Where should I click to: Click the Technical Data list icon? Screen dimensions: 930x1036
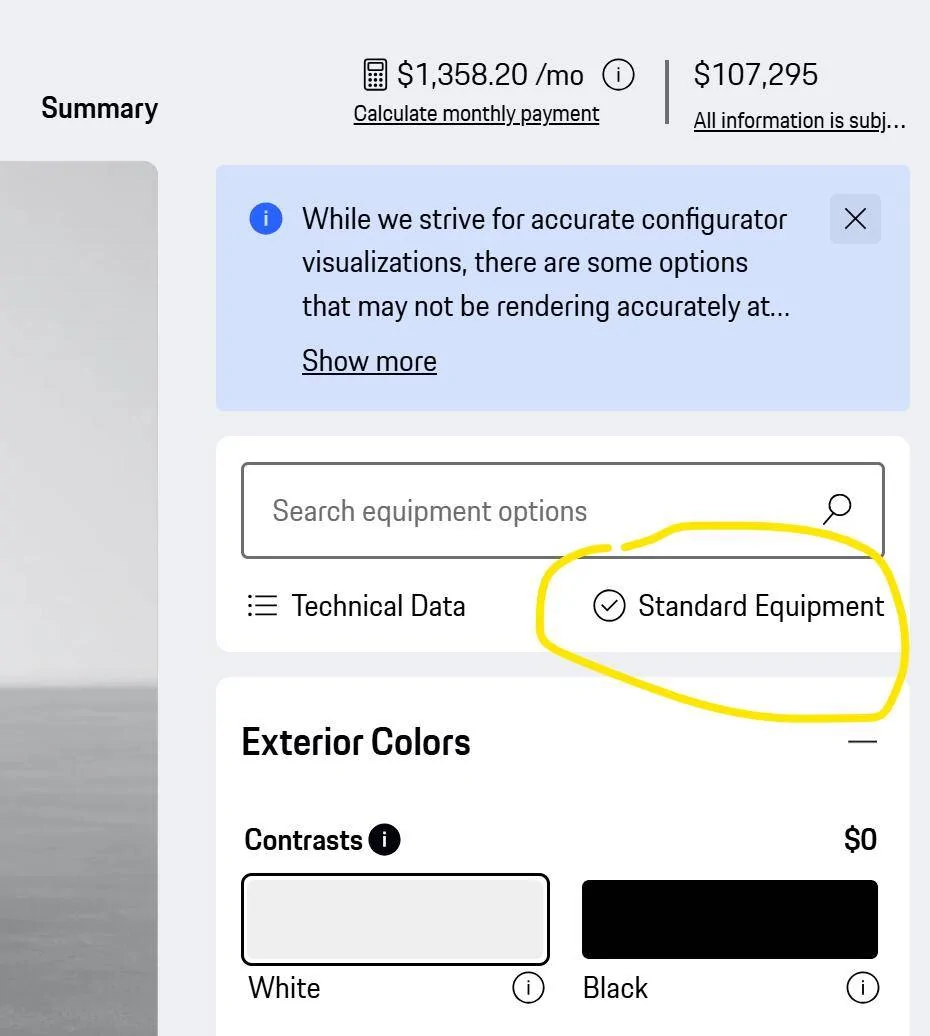coord(262,606)
